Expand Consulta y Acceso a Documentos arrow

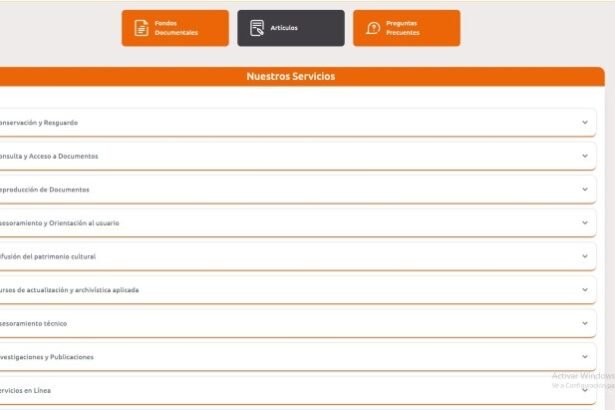click(x=585, y=156)
